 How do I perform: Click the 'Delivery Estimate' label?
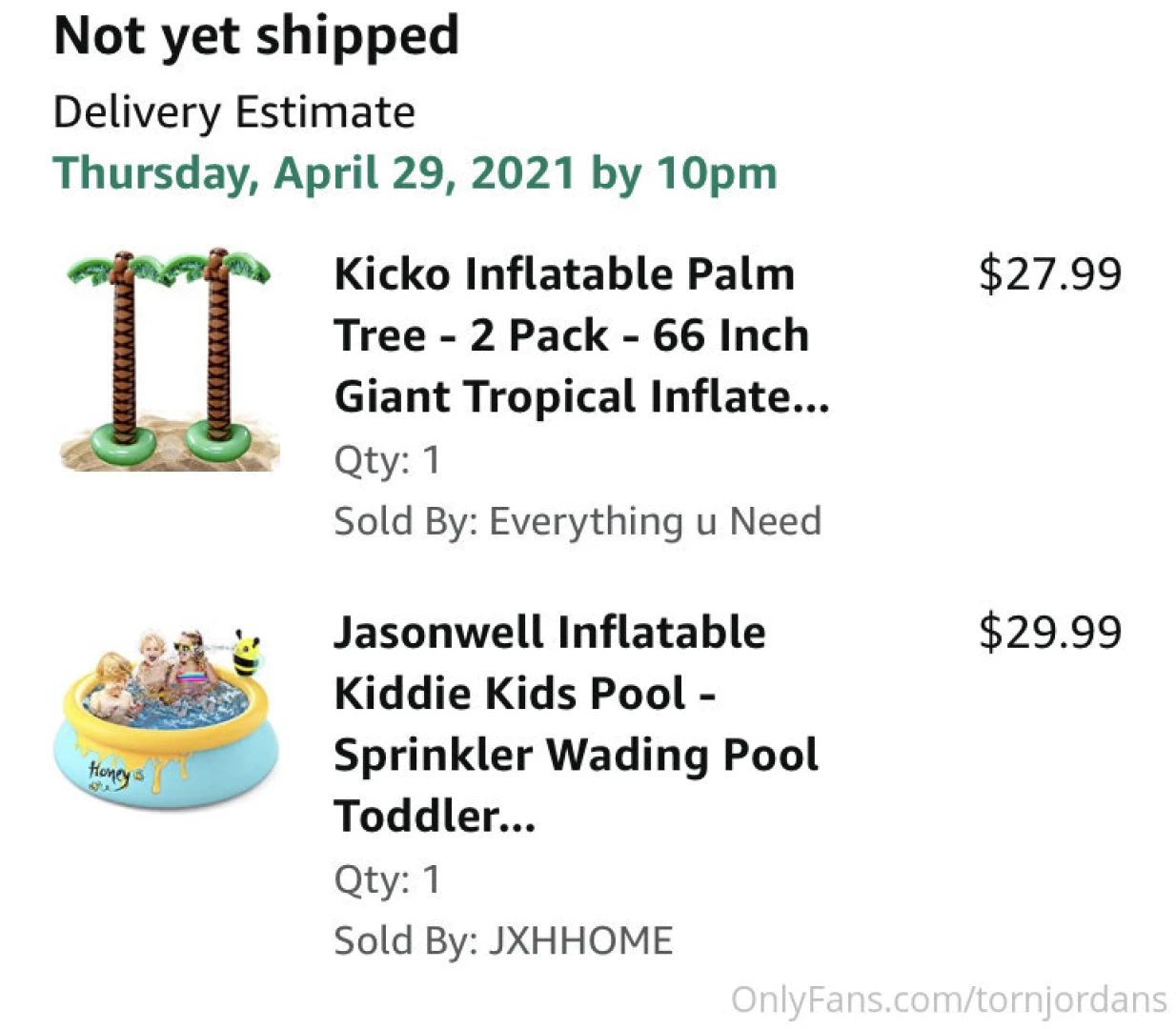(234, 112)
